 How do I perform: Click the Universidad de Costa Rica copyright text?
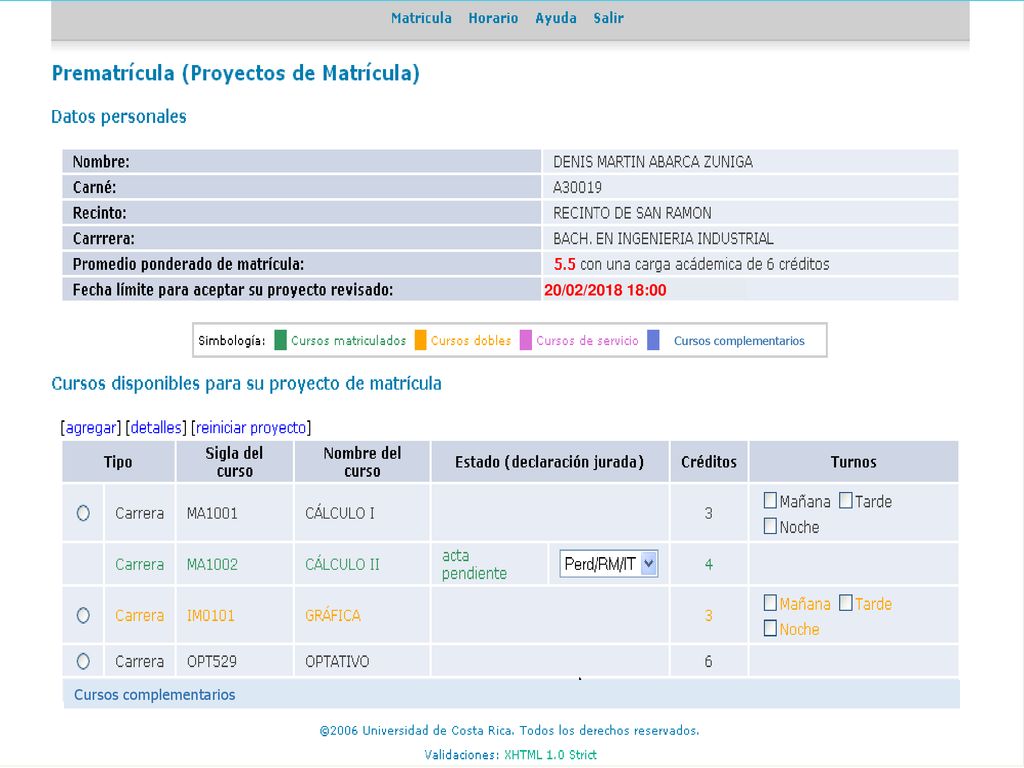point(509,730)
